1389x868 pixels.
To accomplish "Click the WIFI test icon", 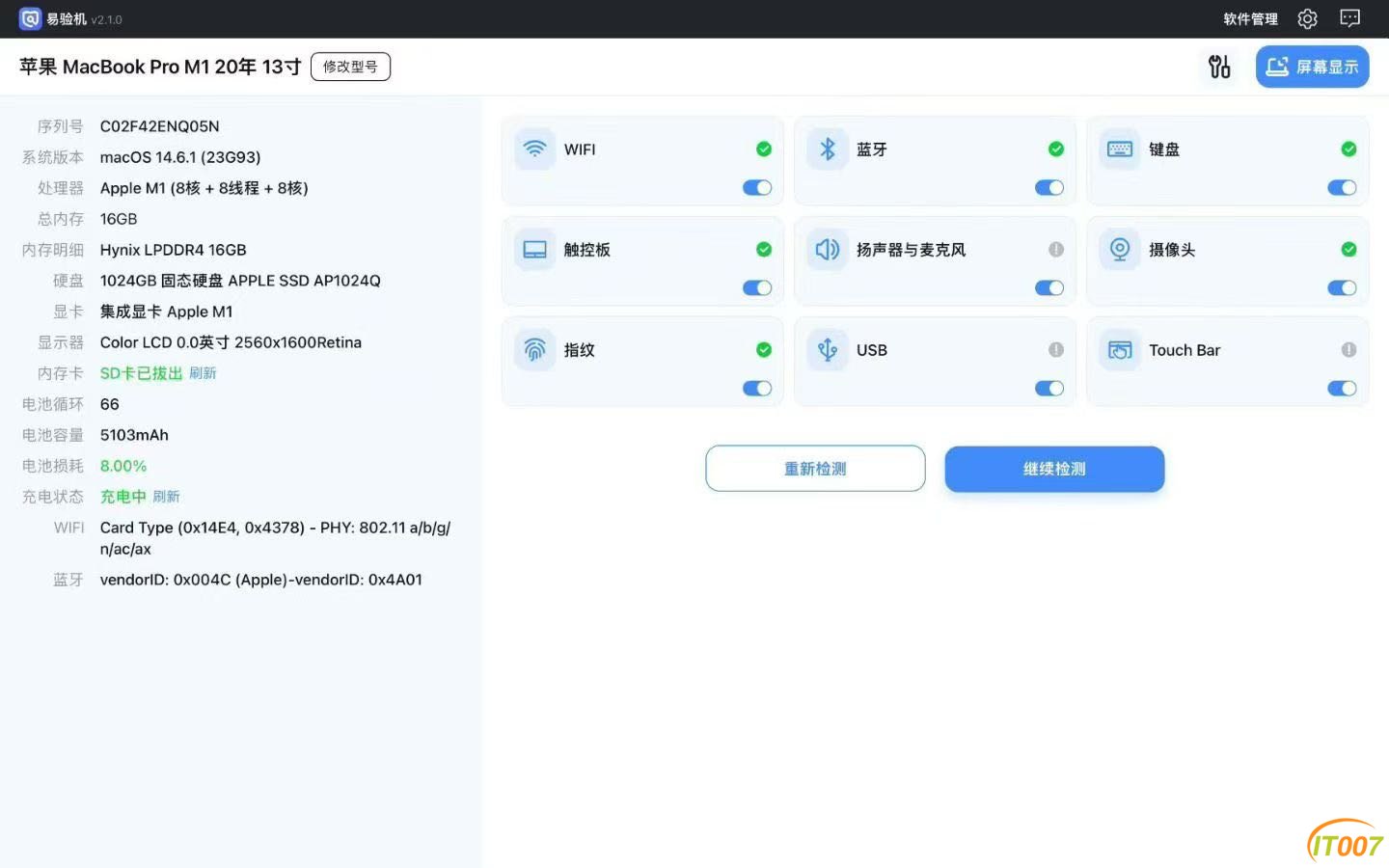I will (534, 149).
